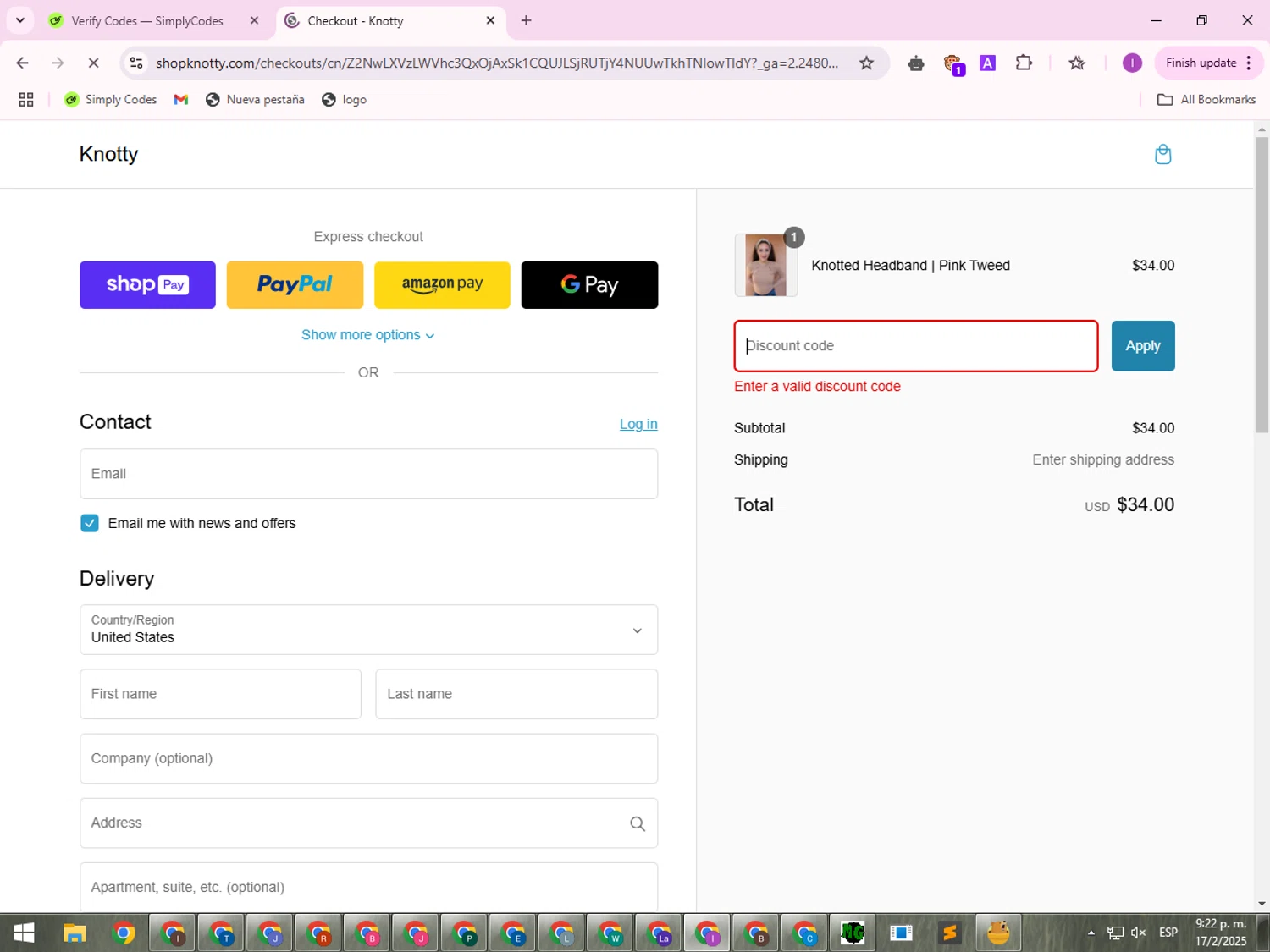Image resolution: width=1270 pixels, height=952 pixels.
Task: Open the Country/Region dropdown
Action: click(x=368, y=630)
